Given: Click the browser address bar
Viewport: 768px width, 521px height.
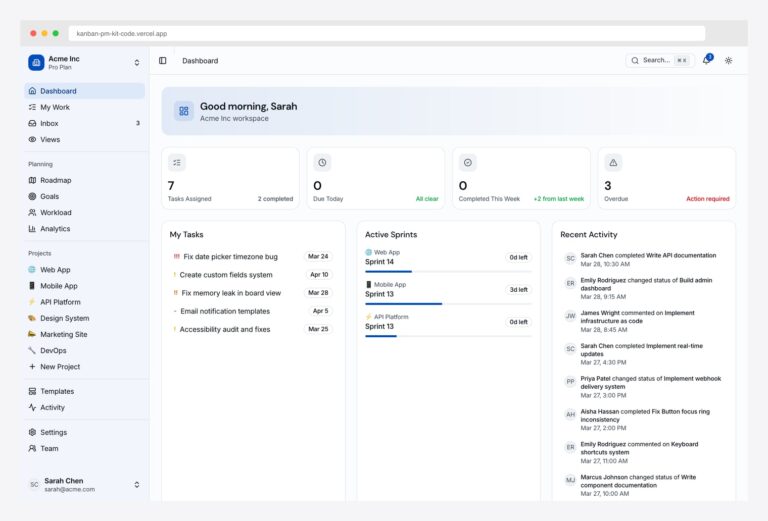Looking at the screenshot, I should [x=387, y=33].
